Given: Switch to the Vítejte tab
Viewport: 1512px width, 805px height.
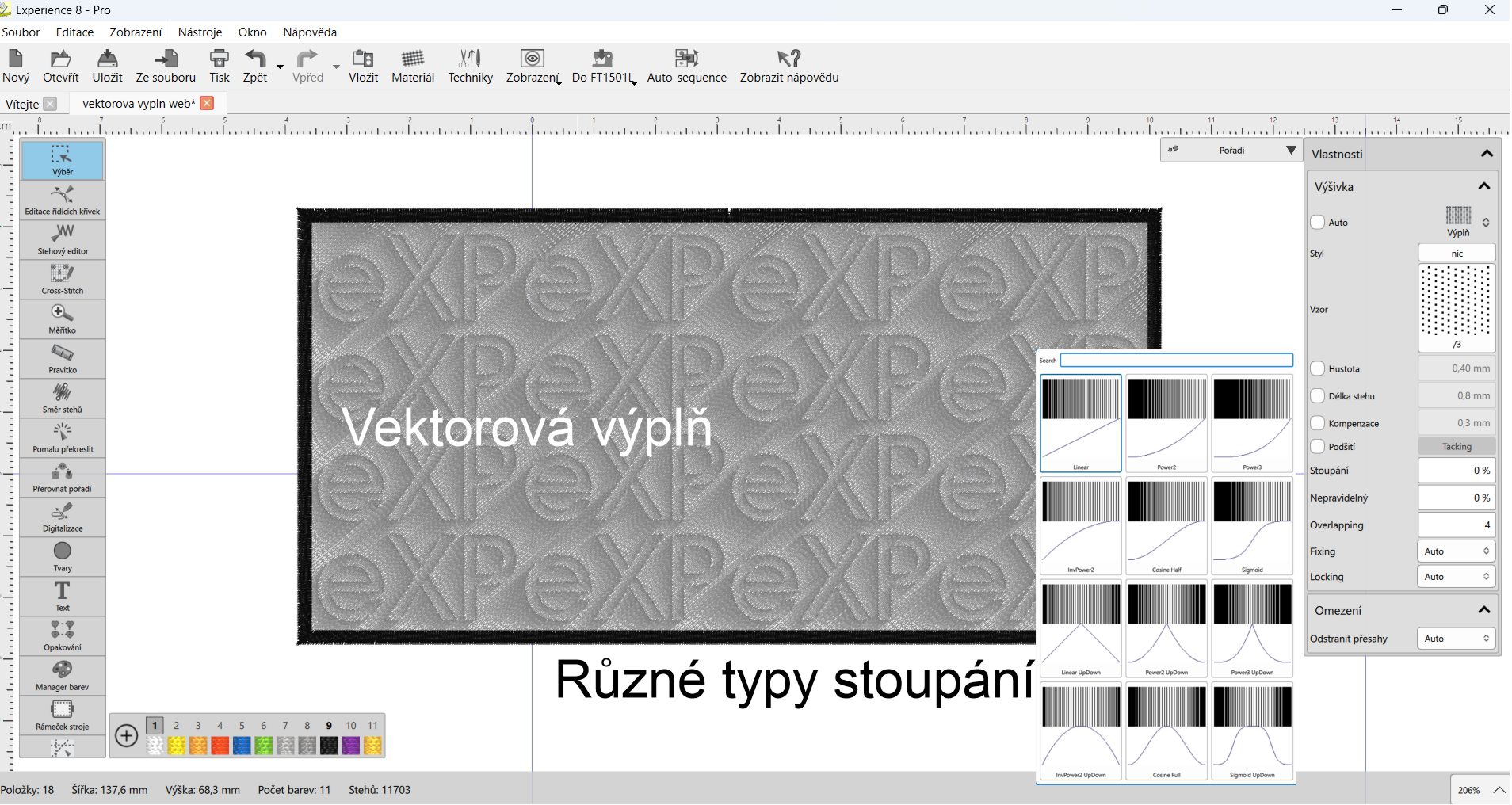Looking at the screenshot, I should 22,104.
